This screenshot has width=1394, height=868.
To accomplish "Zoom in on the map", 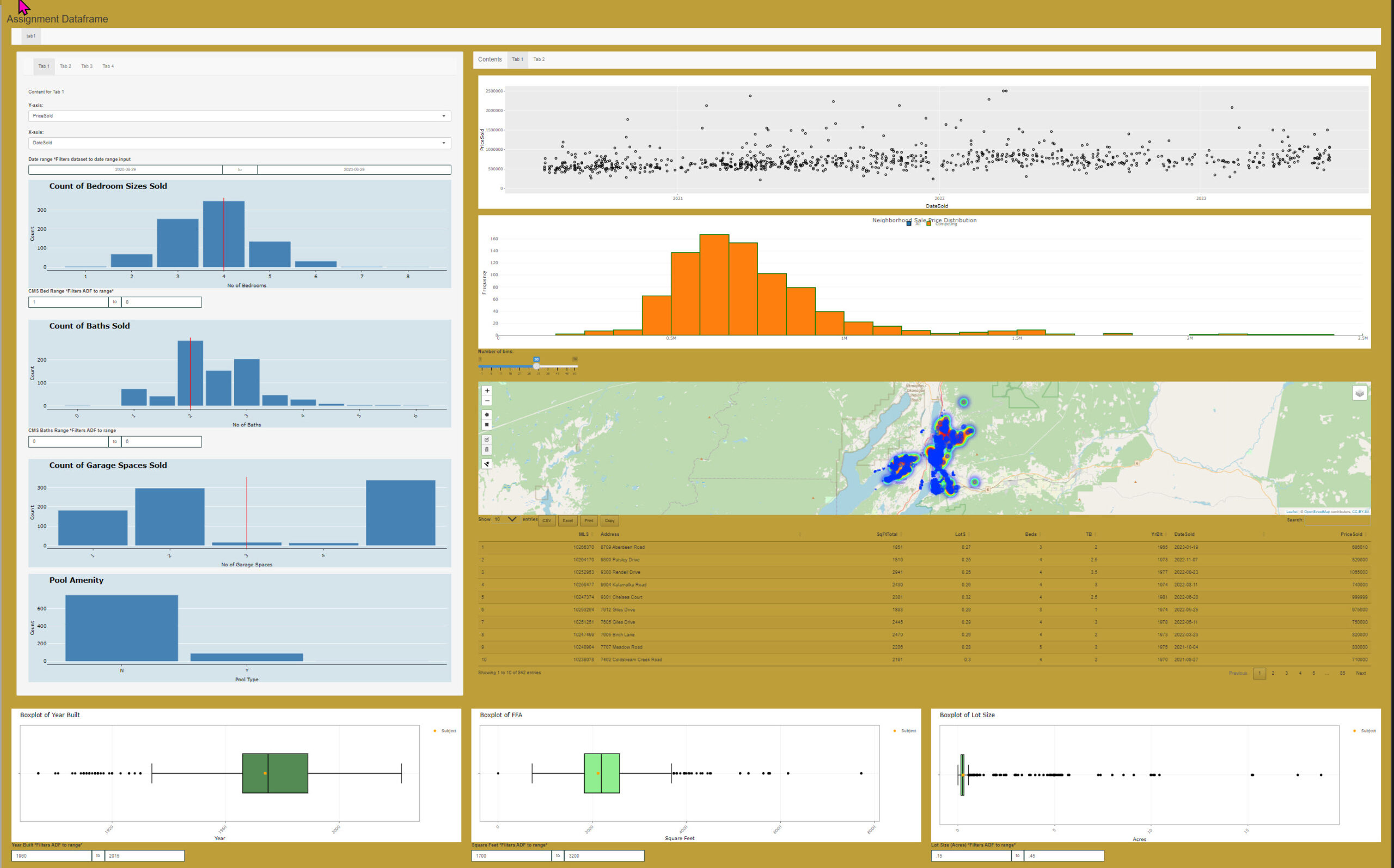I will click(x=487, y=391).
